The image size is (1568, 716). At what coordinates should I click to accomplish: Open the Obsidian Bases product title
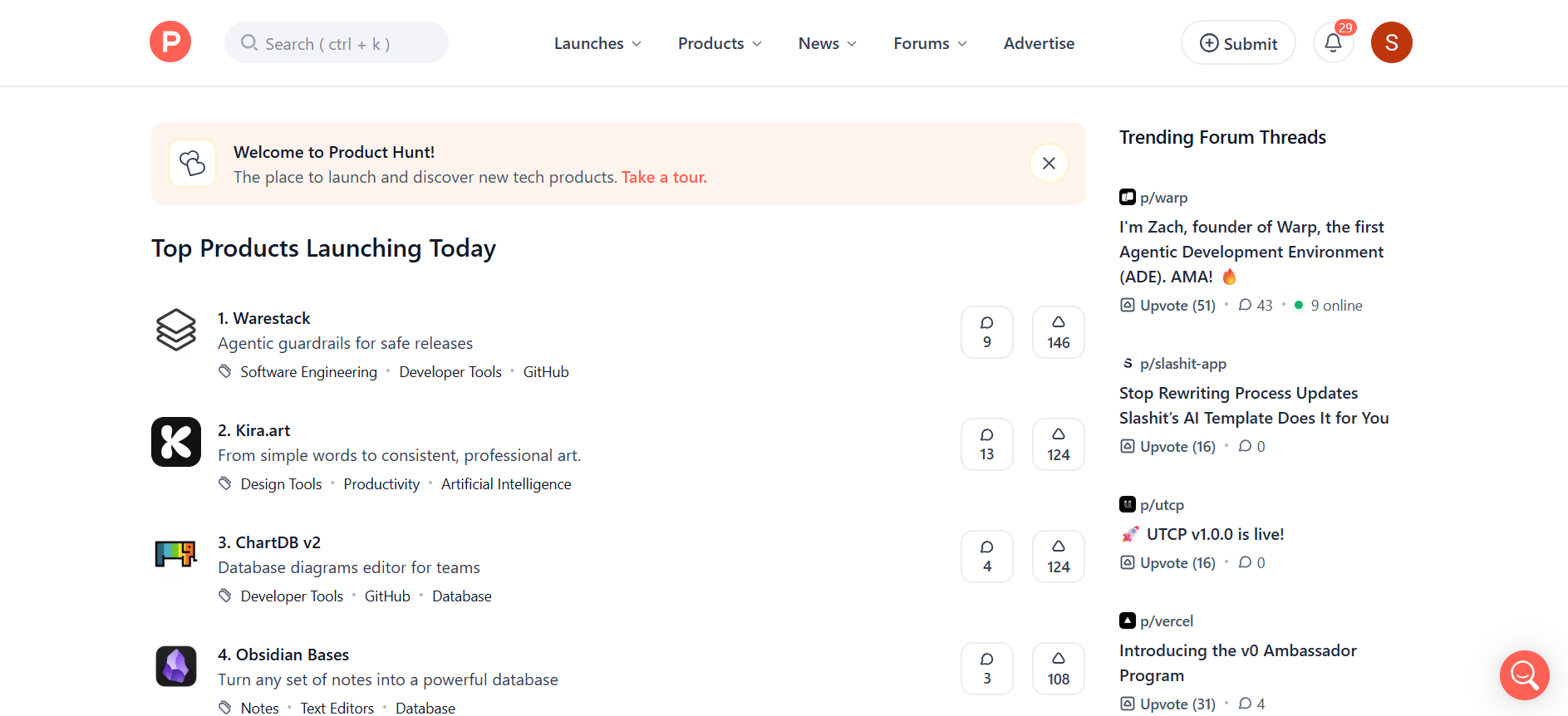click(x=283, y=655)
